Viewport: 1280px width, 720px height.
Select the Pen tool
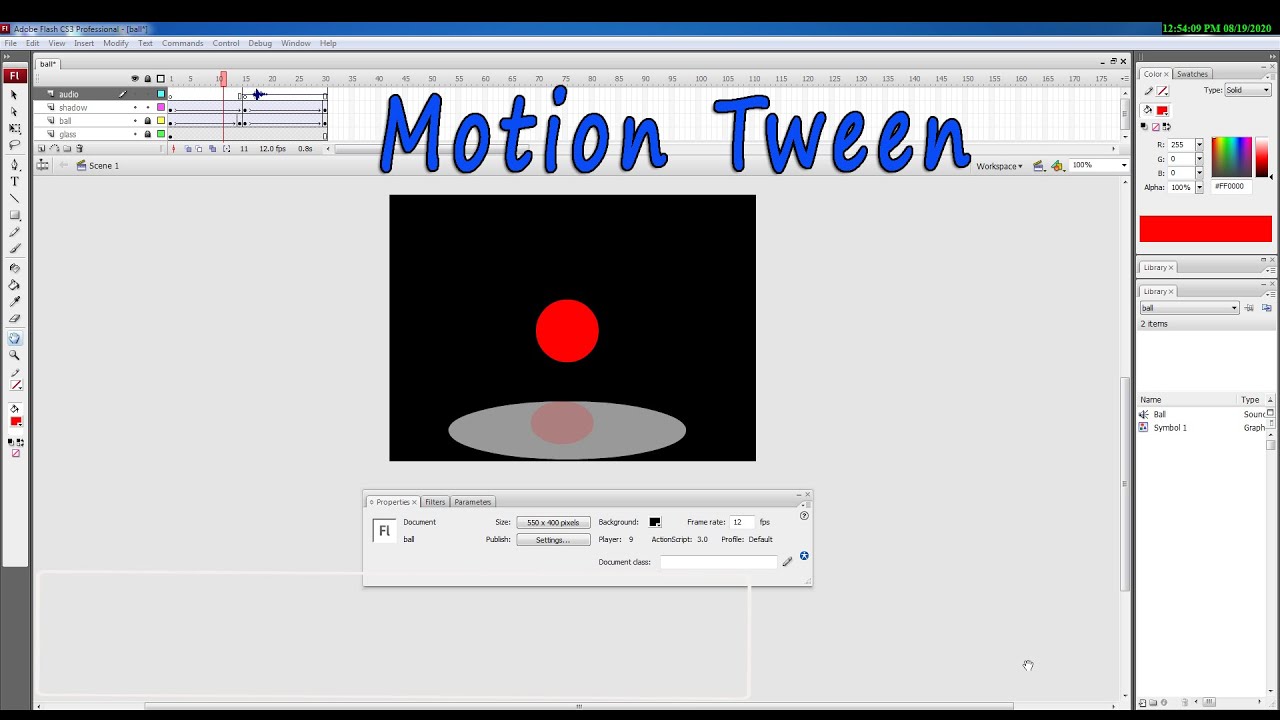14,165
